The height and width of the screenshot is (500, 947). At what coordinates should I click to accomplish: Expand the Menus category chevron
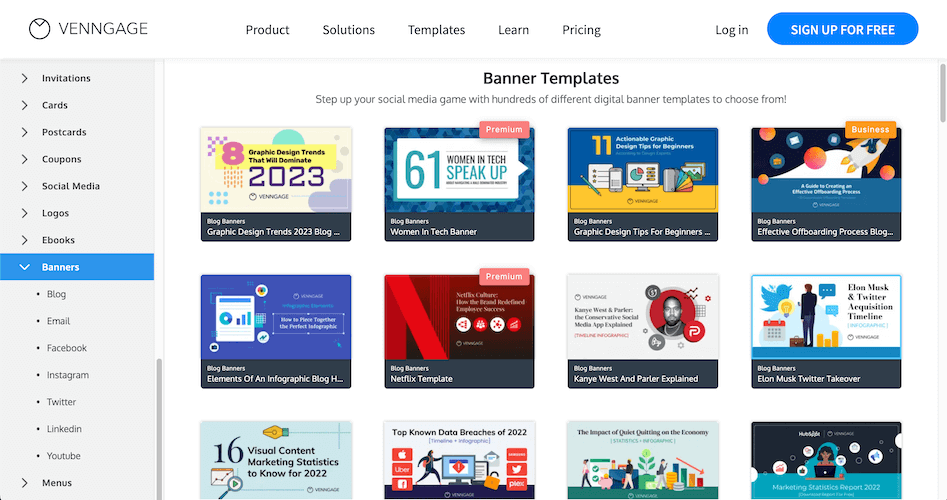(24, 482)
